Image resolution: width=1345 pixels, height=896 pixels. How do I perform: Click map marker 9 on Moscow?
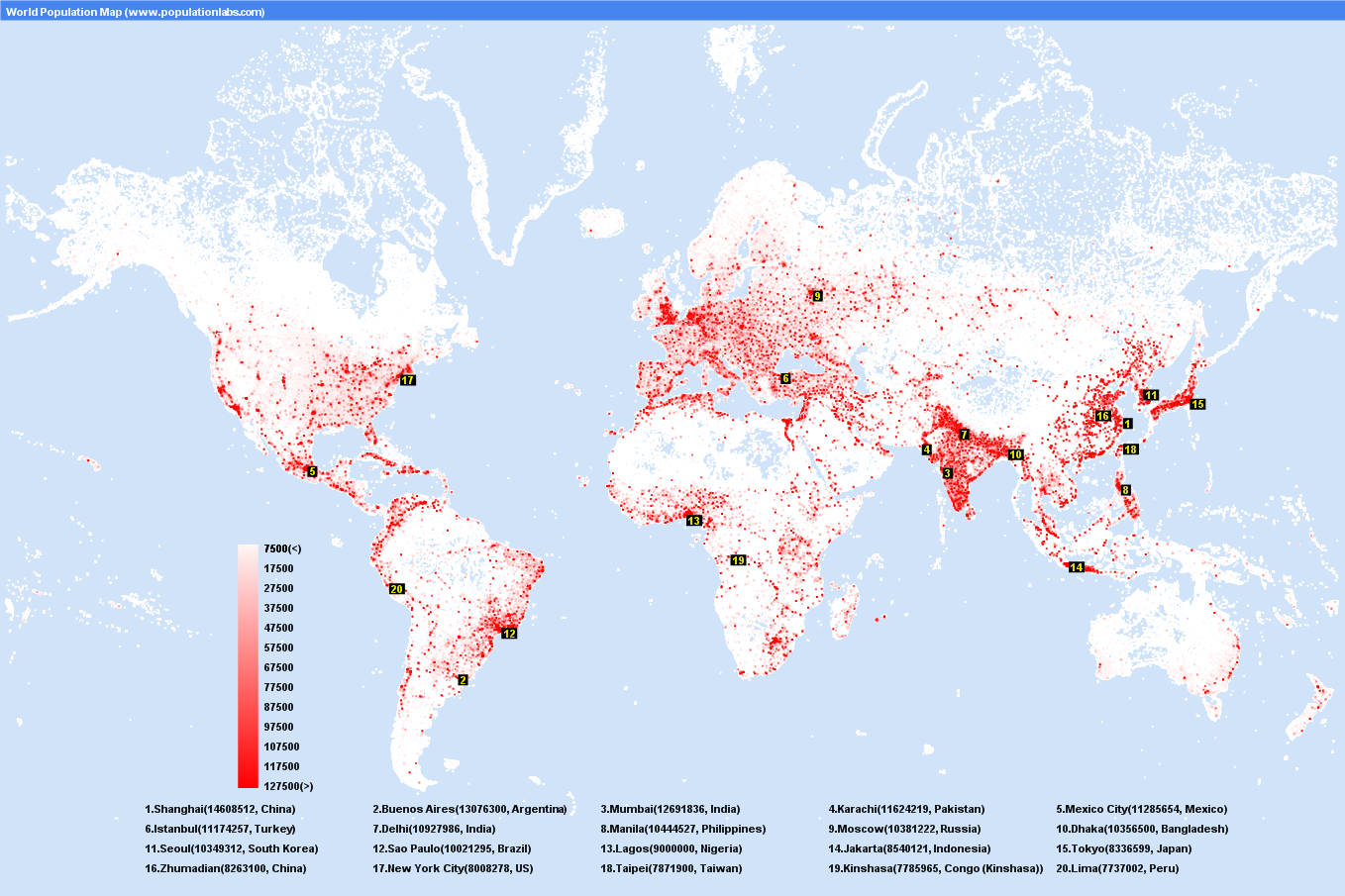817,296
